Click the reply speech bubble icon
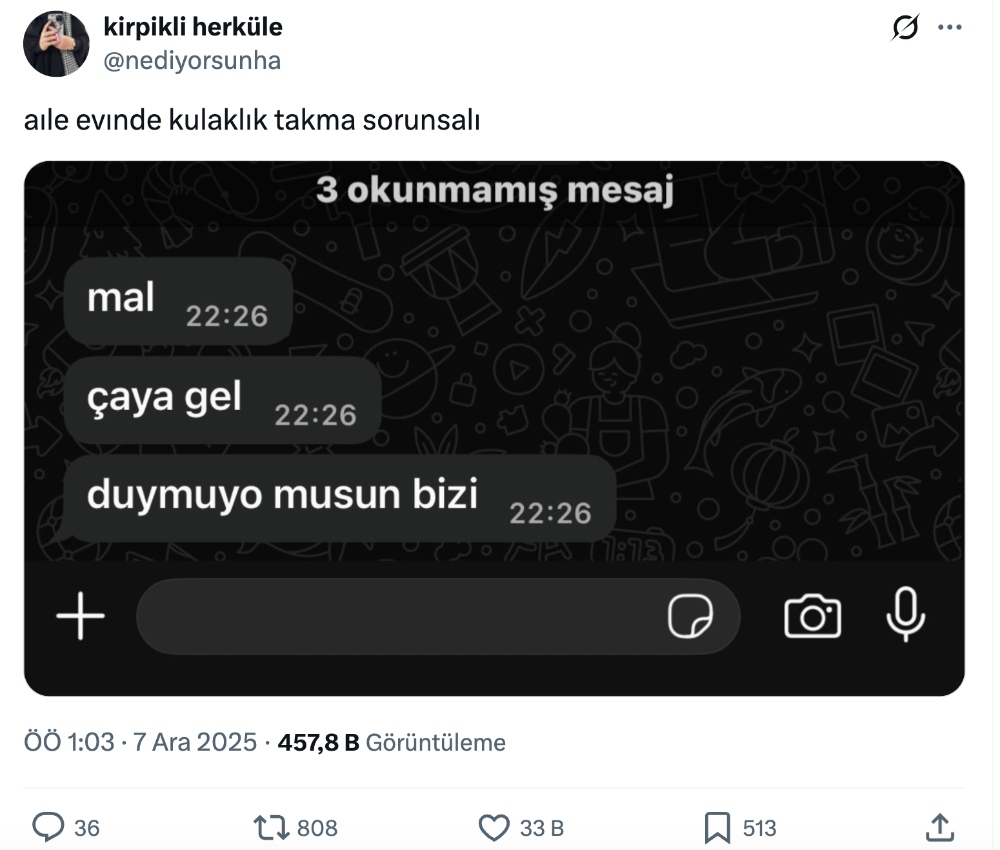The image size is (1000, 850). (48, 827)
